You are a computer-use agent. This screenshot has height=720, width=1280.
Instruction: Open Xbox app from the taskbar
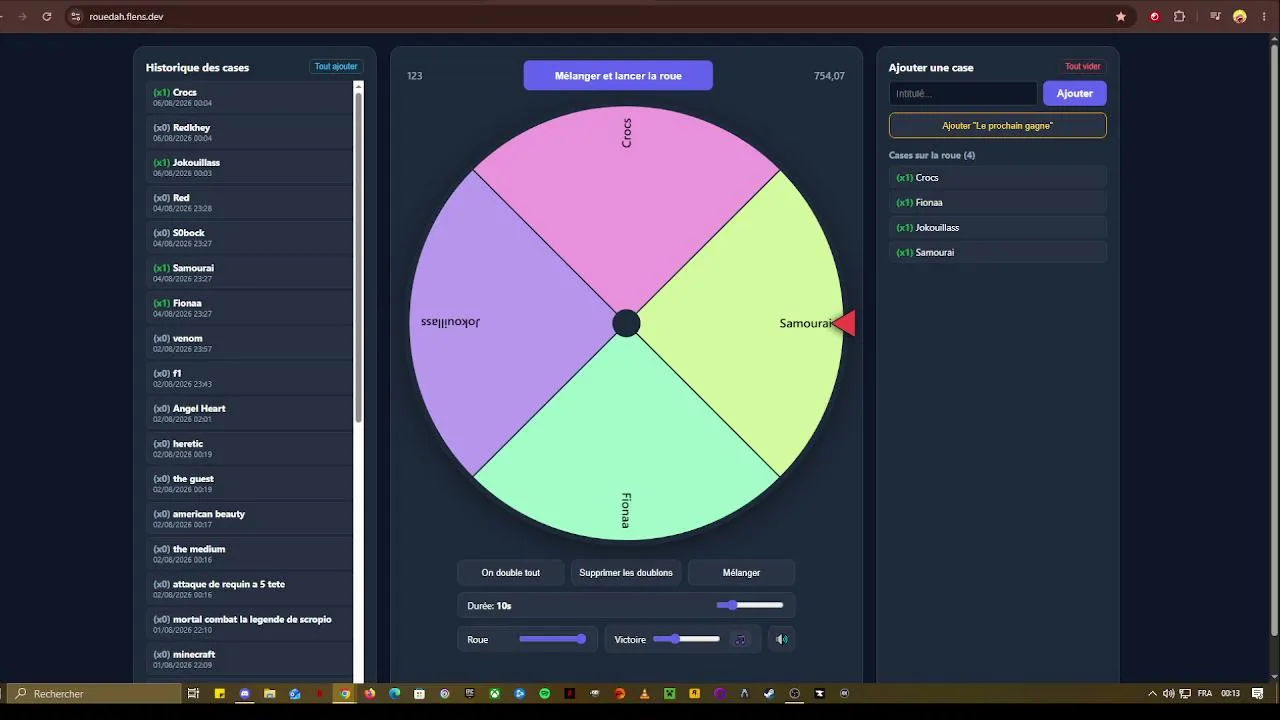(x=495, y=693)
